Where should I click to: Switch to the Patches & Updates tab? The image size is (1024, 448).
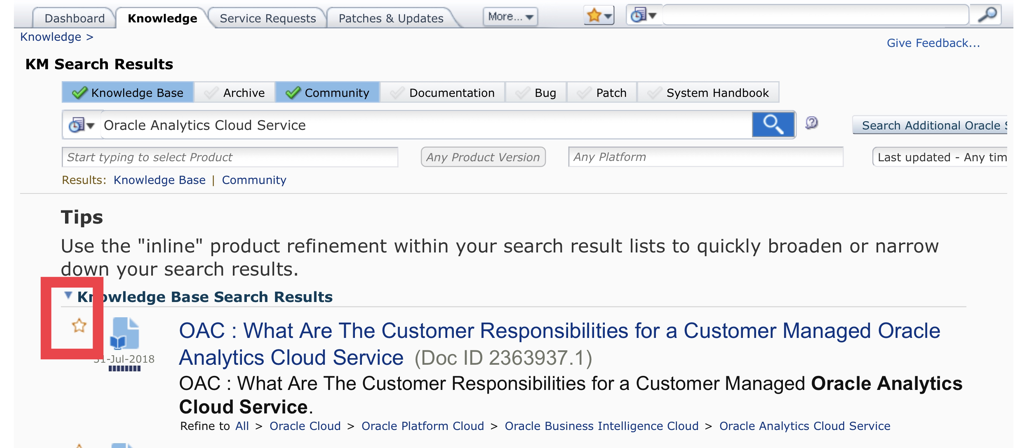coord(391,18)
